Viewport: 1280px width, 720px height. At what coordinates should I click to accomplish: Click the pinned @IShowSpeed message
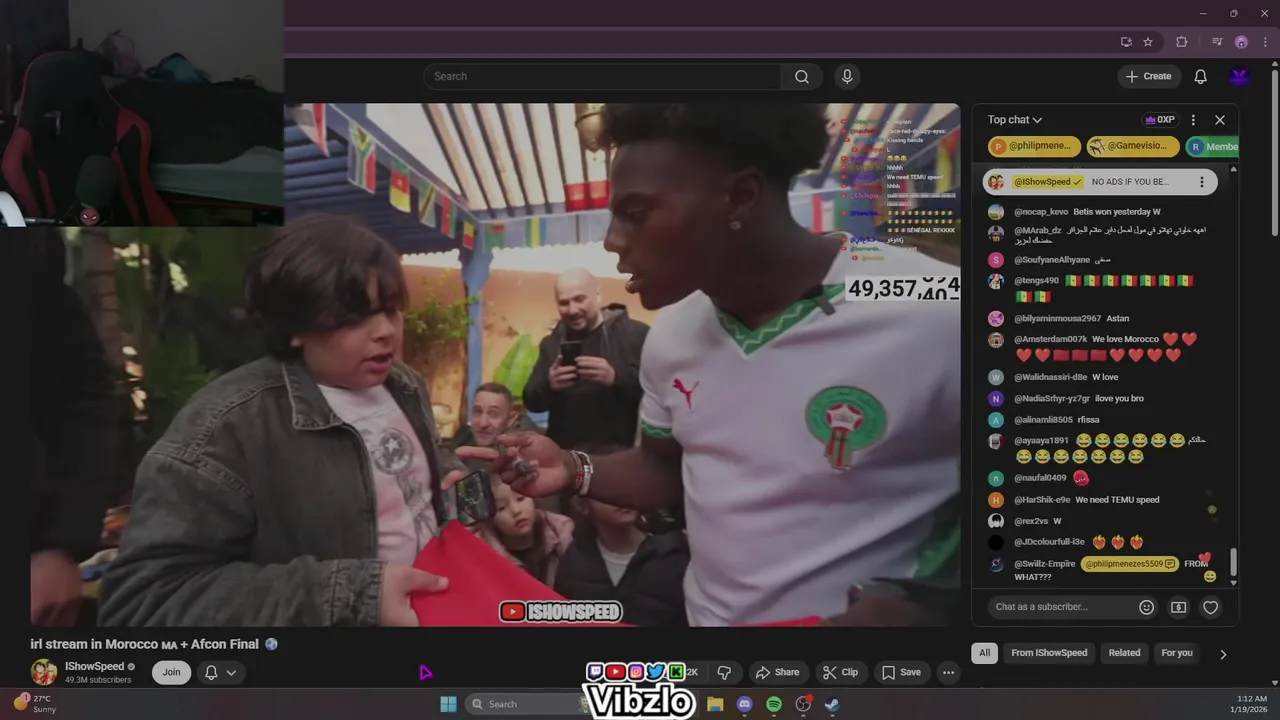pos(1100,182)
